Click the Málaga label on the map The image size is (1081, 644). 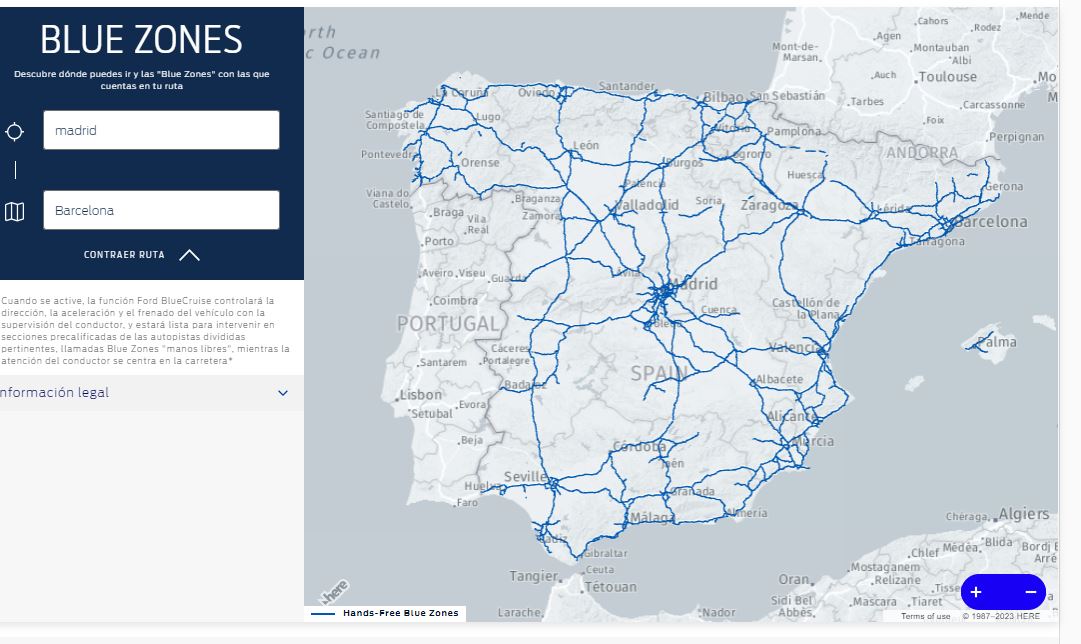tap(652, 518)
